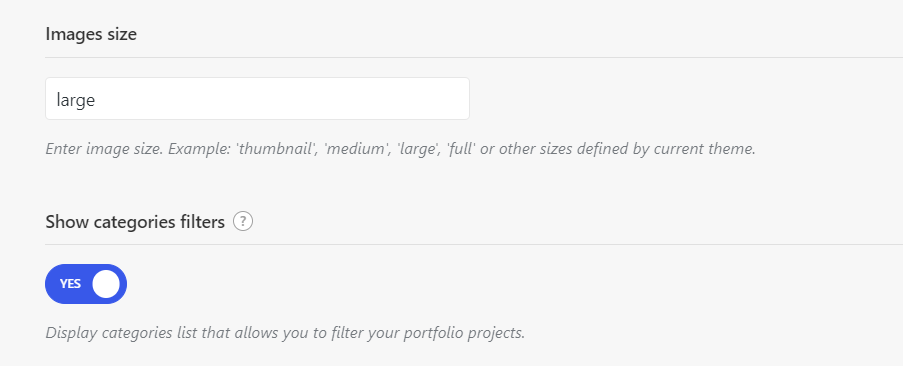The image size is (903, 366).
Task: Focus the Images size text field
Action: pos(257,99)
